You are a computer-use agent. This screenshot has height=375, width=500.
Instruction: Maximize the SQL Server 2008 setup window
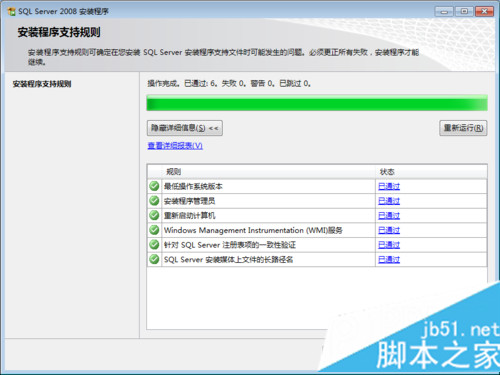tap(464, 12)
